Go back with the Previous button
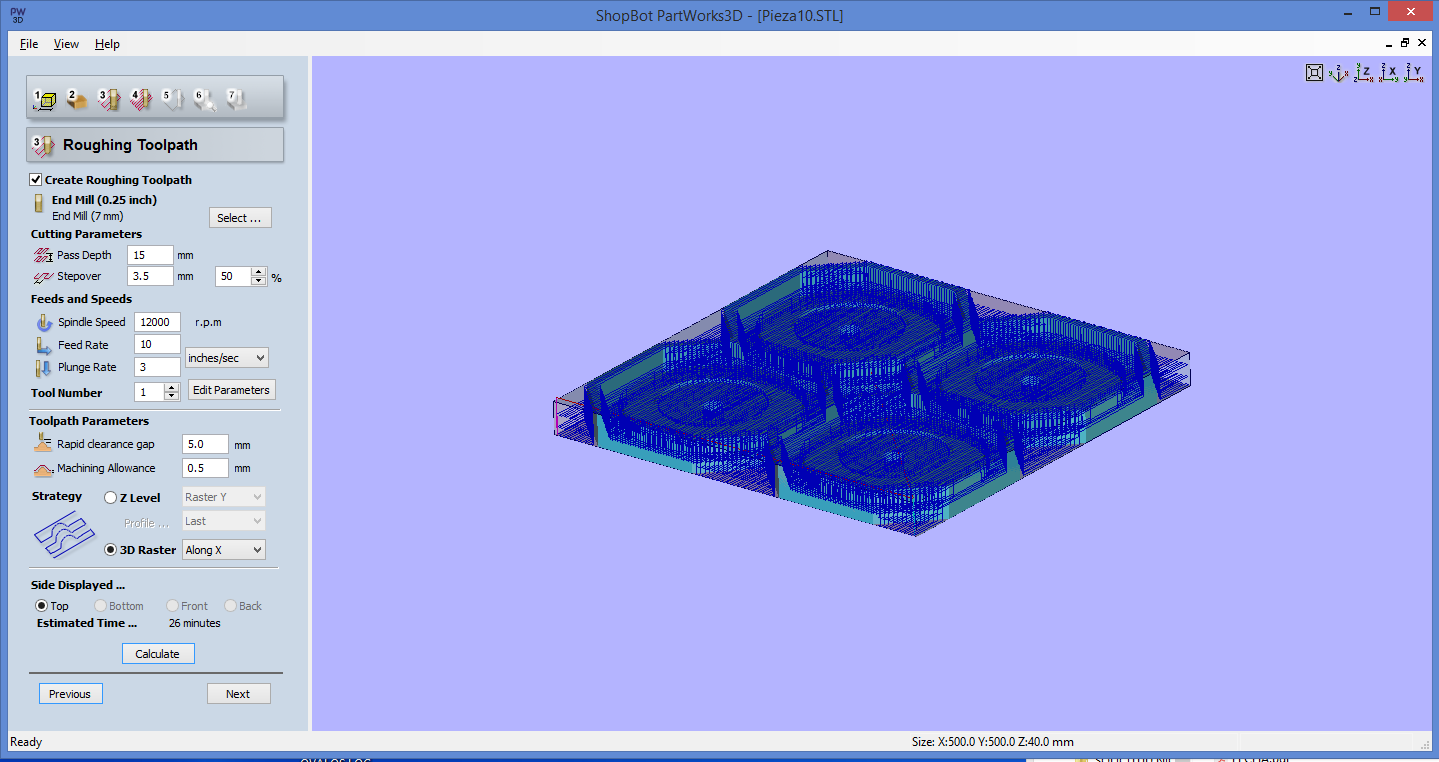 point(70,694)
